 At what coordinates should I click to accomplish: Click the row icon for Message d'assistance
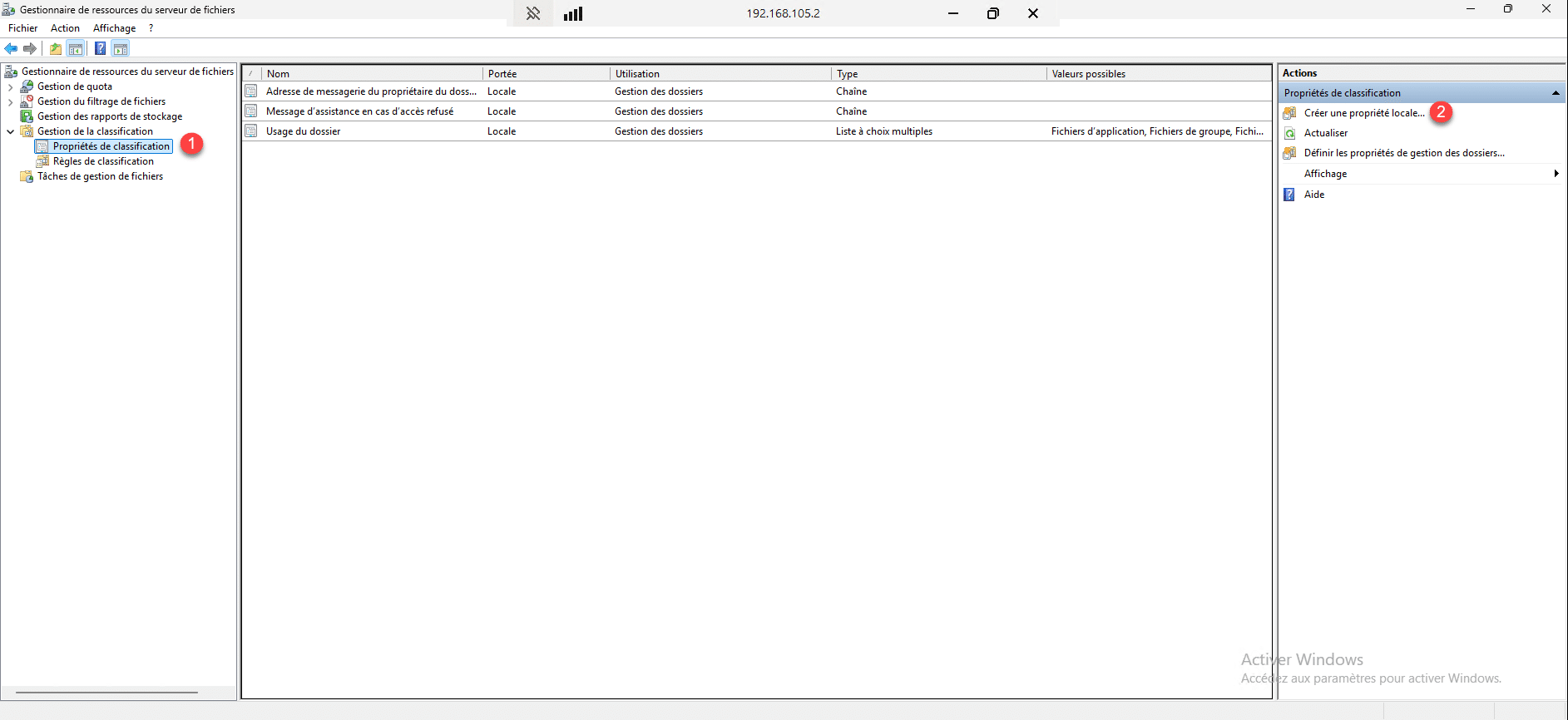(x=251, y=111)
